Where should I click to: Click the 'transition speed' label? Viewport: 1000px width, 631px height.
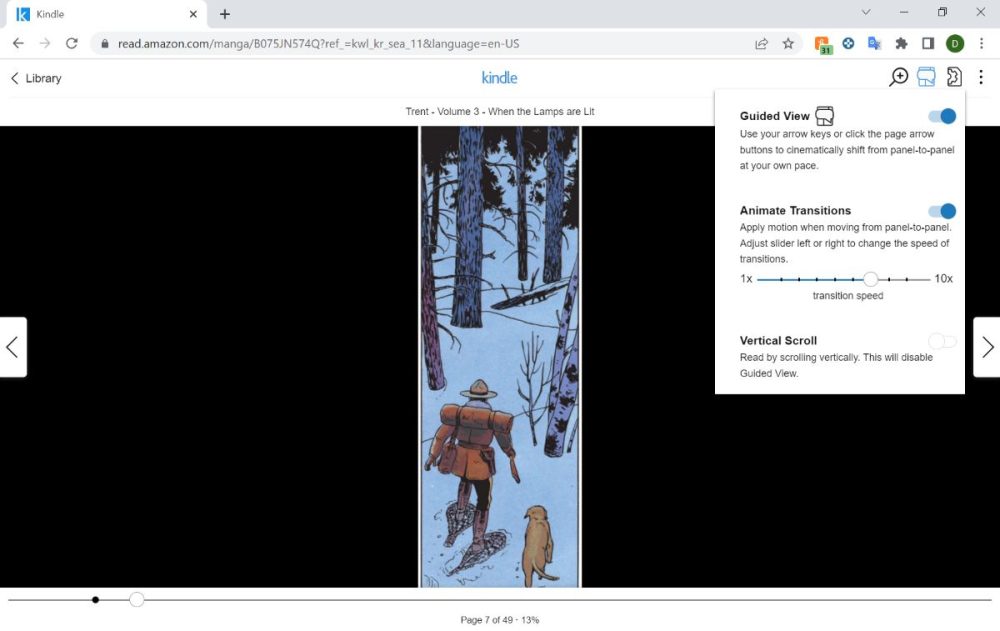(x=848, y=295)
